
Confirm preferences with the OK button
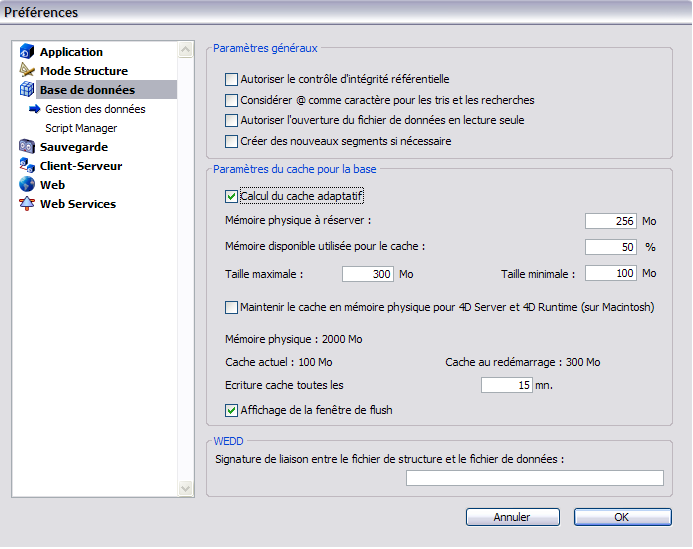pyautogui.click(x=621, y=517)
